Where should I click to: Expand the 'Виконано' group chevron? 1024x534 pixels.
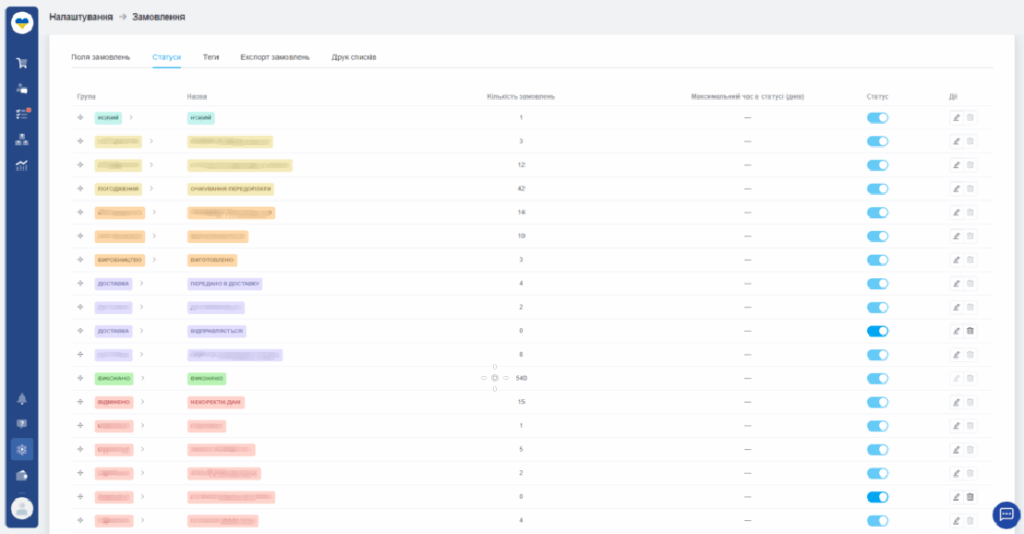tap(143, 378)
